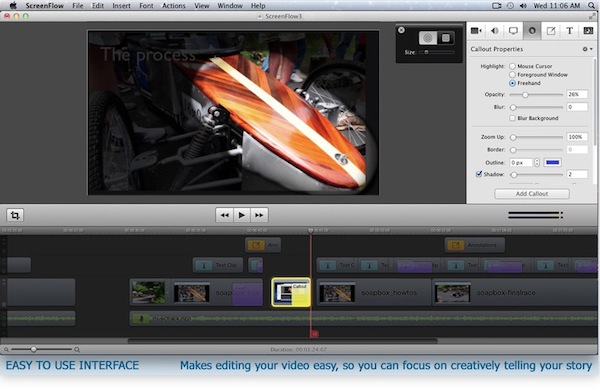Viewport: 600px width, 390px height.
Task: Open the Callout Properties tab icon
Action: tap(532, 31)
